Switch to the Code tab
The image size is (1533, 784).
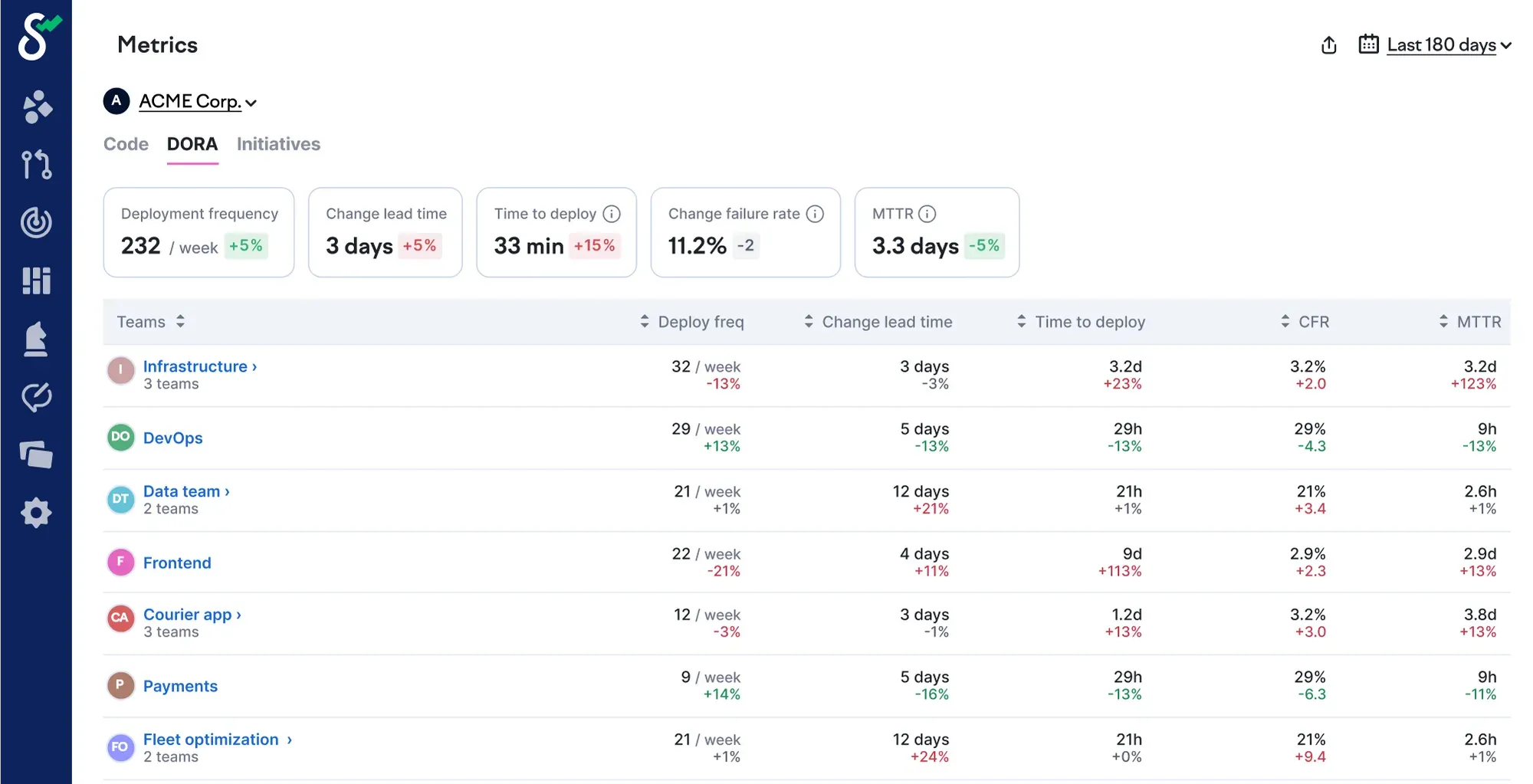point(126,144)
